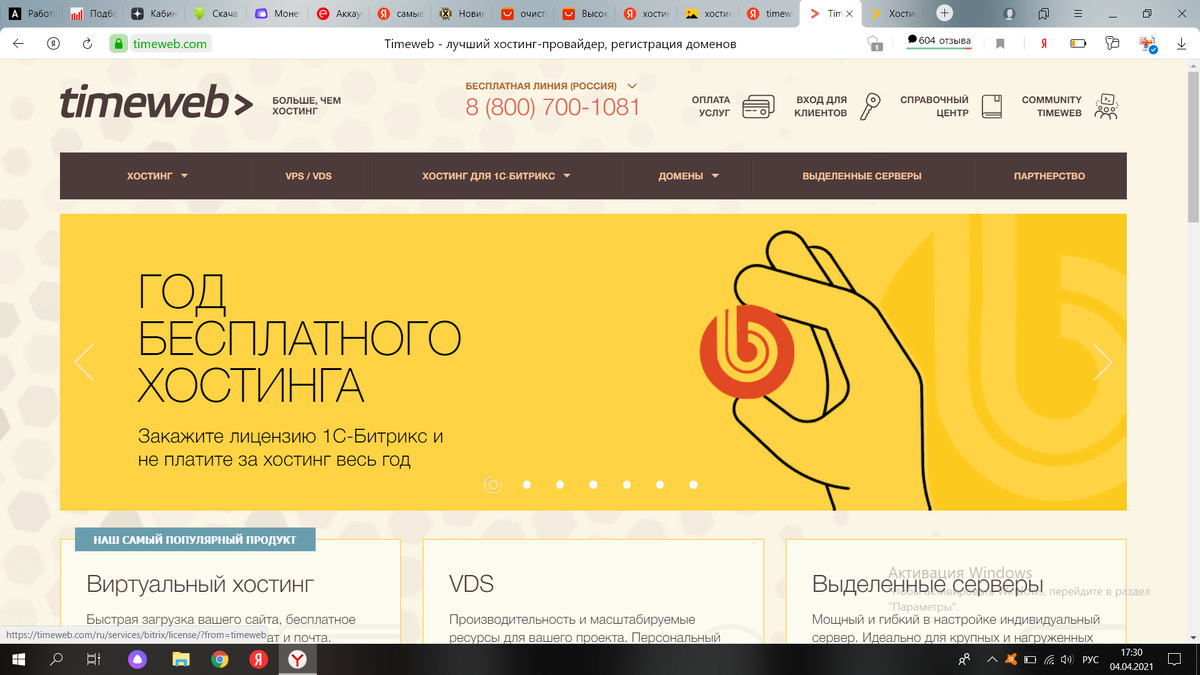Click the phone number 8 (800) 700-1081
Viewport: 1200px width, 675px height.
[553, 107]
